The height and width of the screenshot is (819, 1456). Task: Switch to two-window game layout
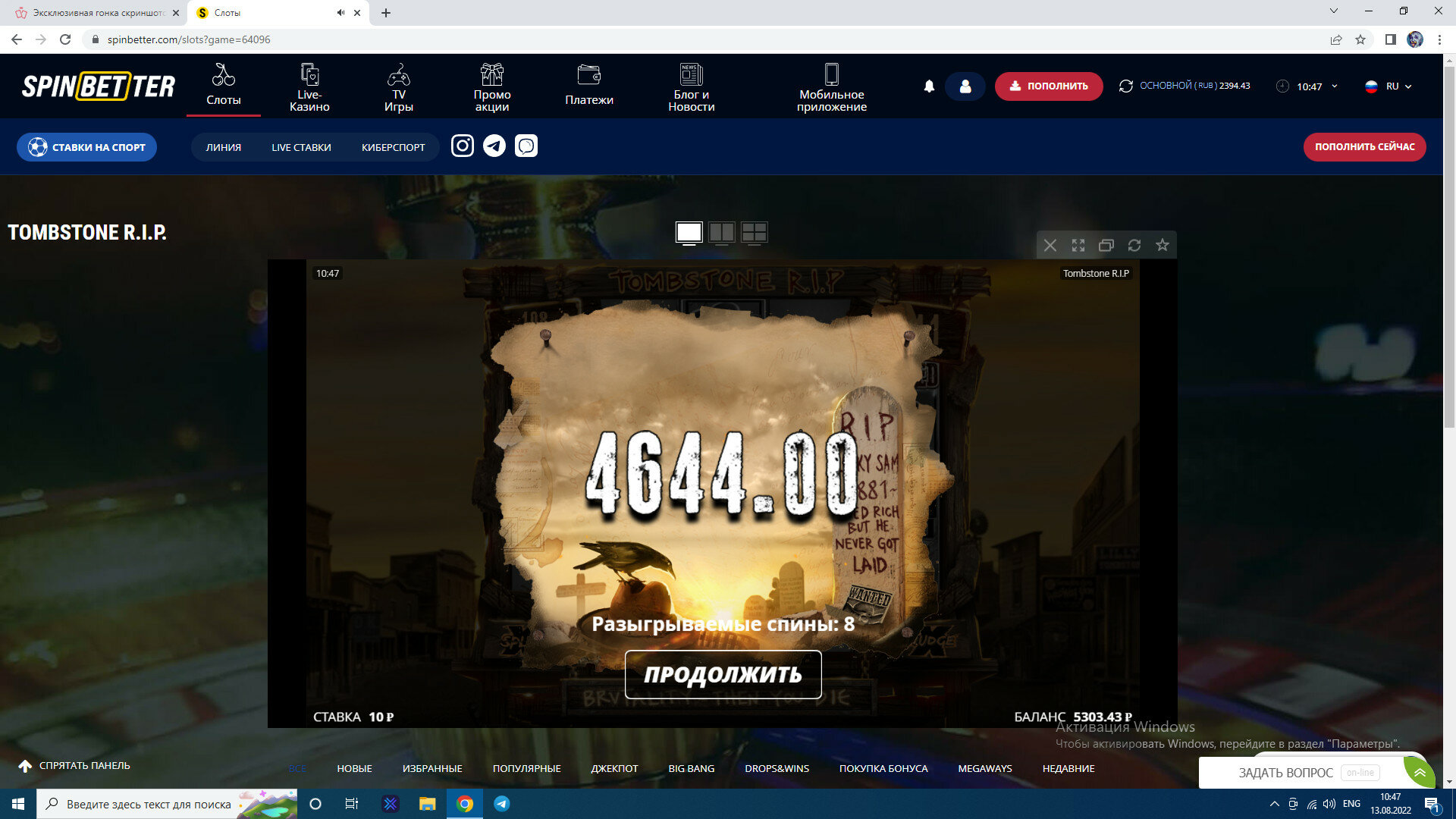721,232
